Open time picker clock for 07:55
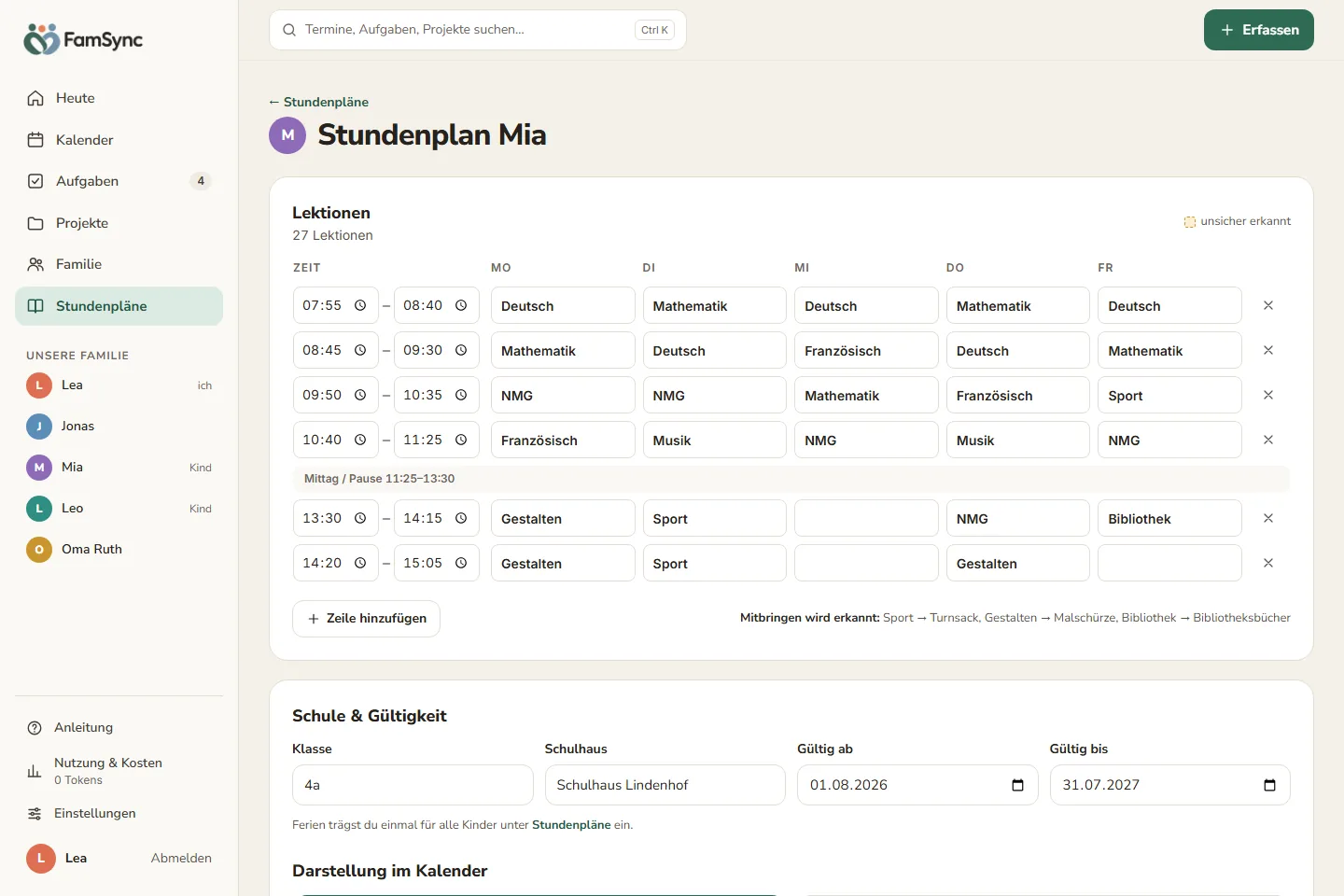 click(x=360, y=305)
